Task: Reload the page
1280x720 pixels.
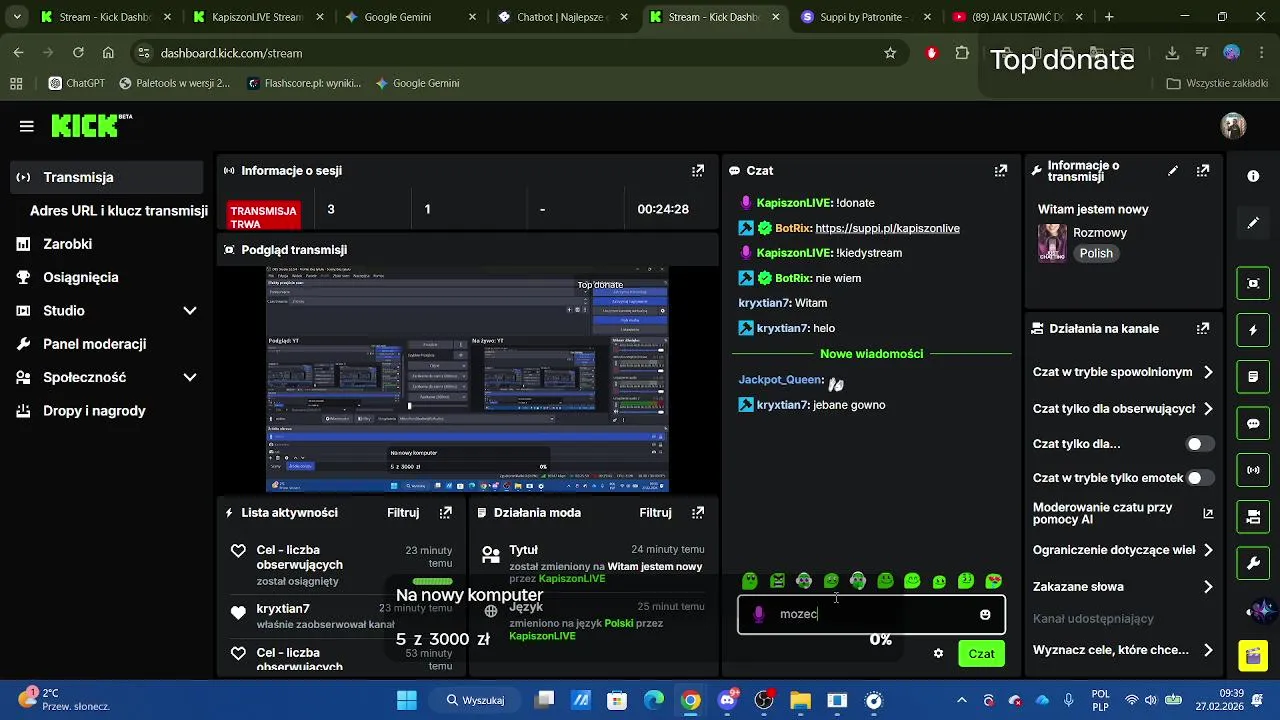Action: coord(78,53)
